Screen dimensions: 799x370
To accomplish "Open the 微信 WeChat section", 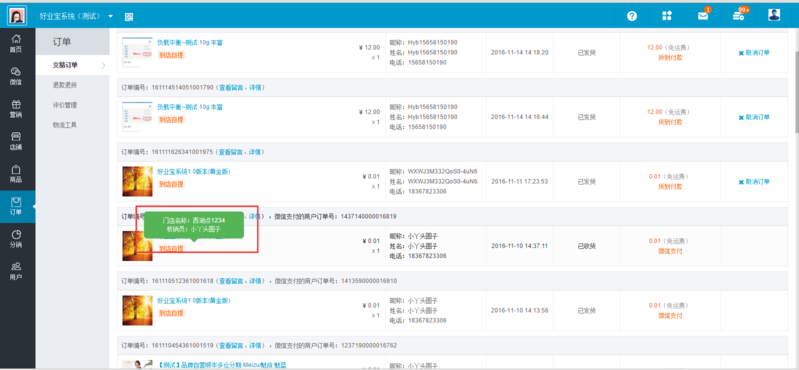I will (x=17, y=76).
